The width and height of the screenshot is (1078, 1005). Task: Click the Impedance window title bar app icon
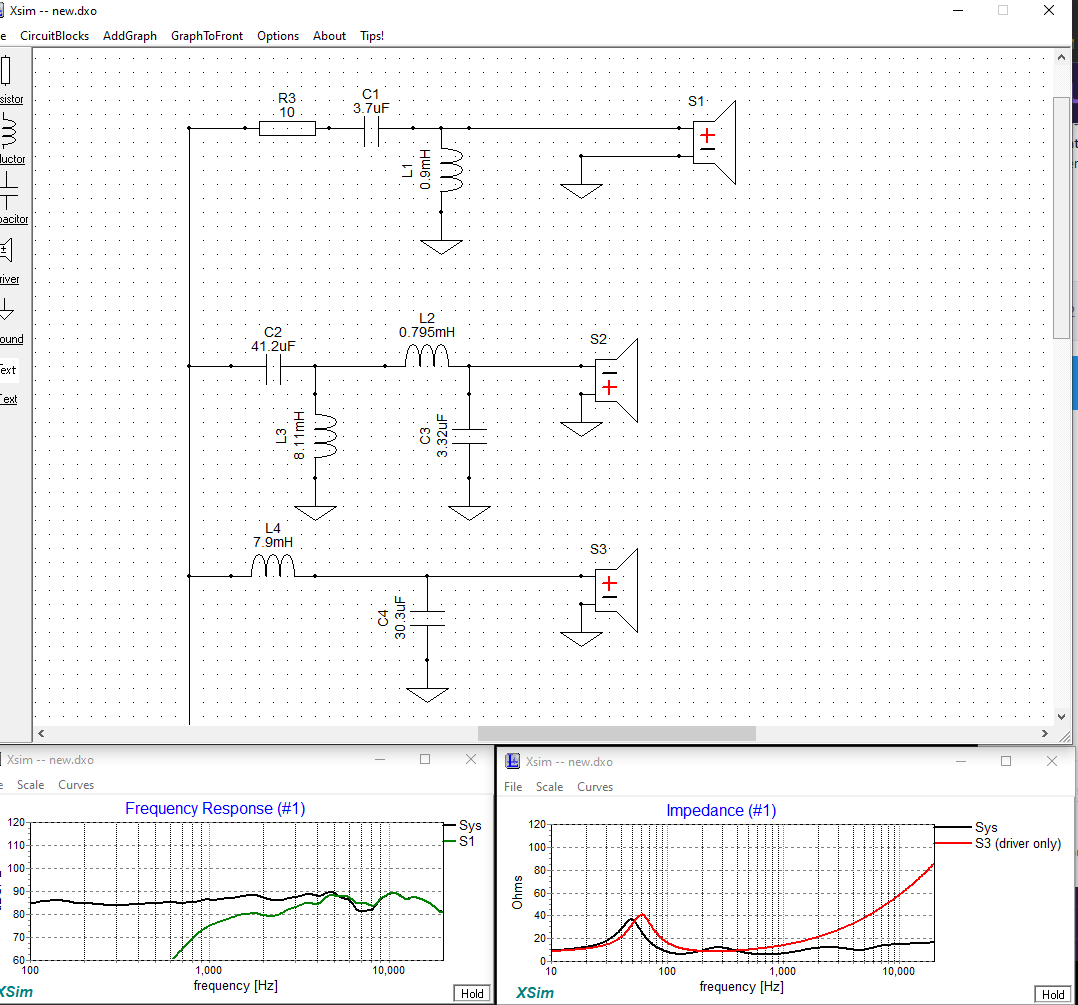coord(512,761)
